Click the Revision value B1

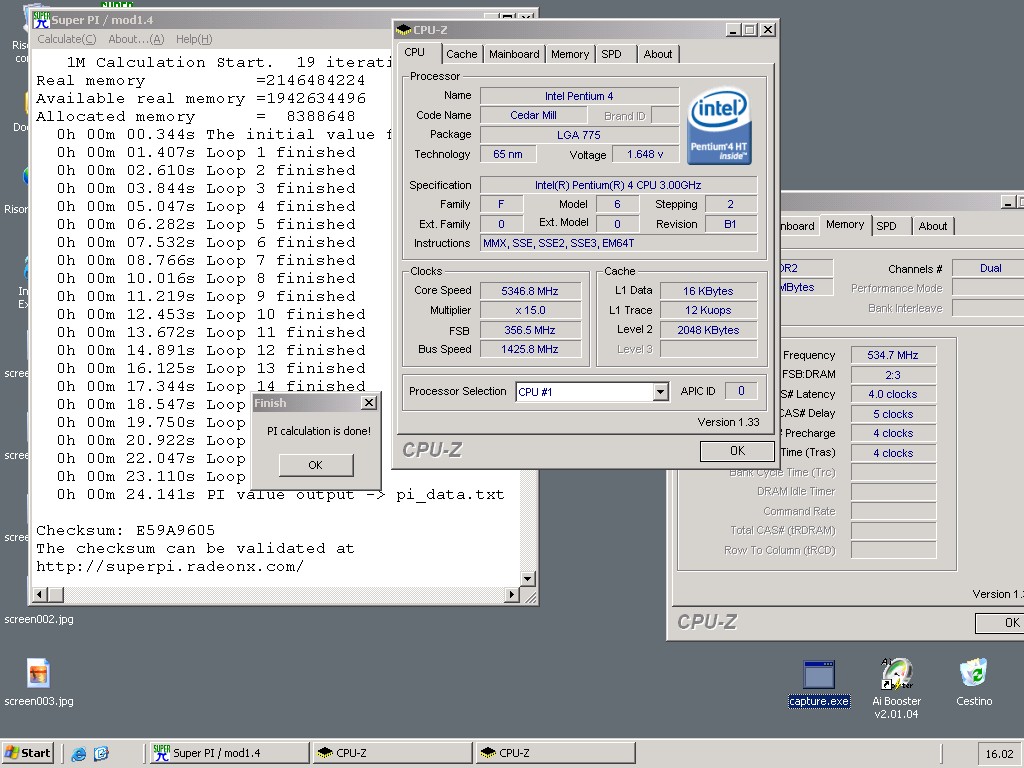[x=730, y=224]
